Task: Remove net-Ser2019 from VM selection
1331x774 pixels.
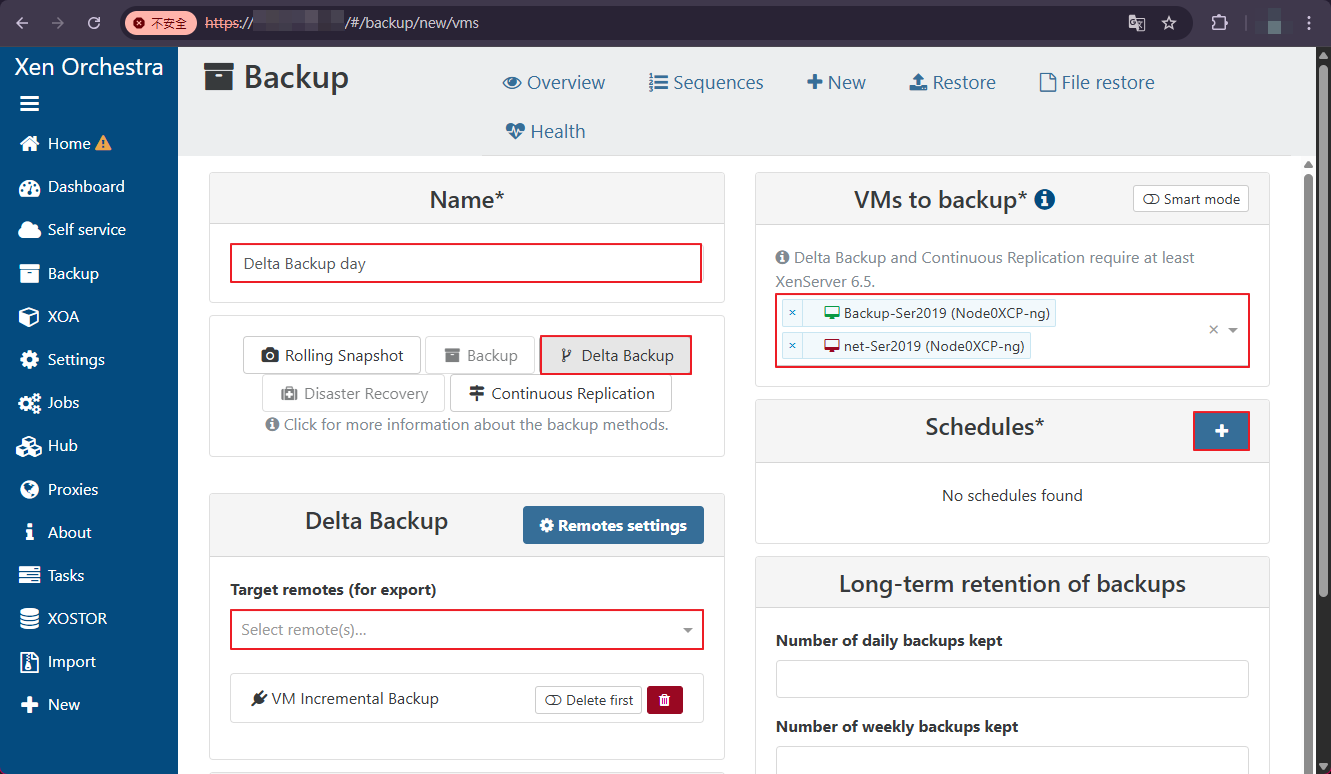Action: pos(793,346)
